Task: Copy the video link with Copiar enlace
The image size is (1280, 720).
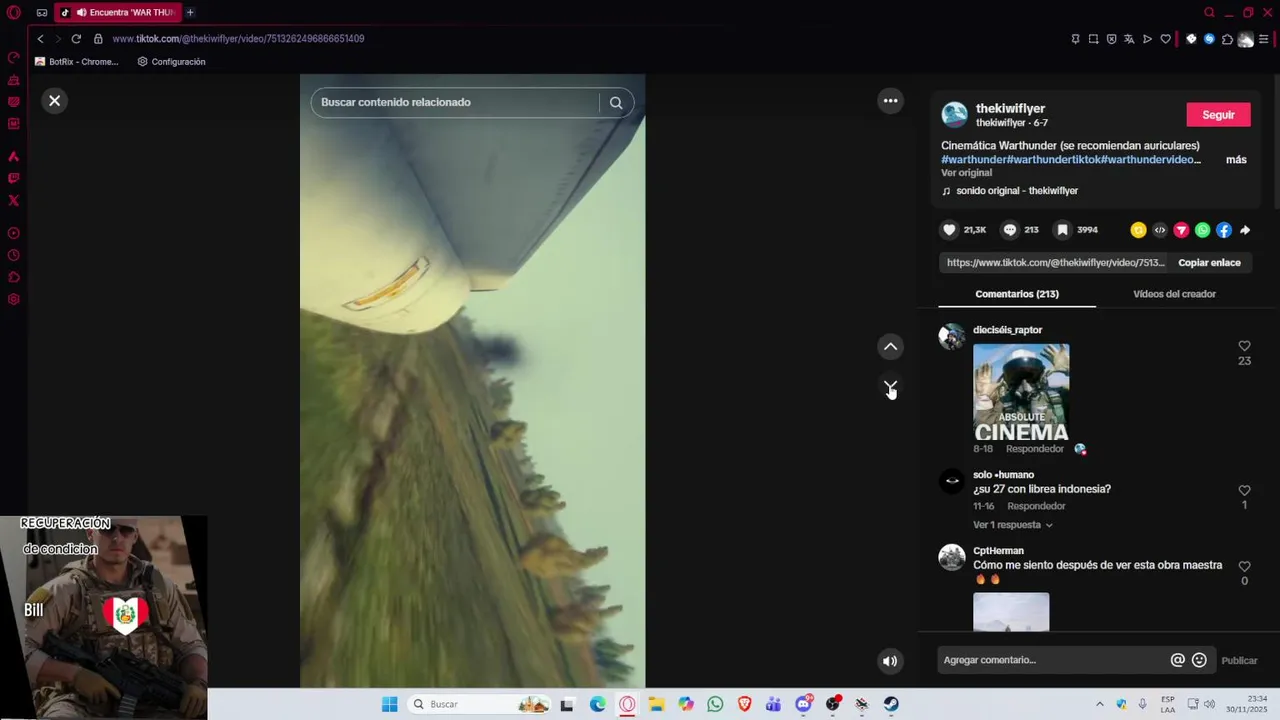Action: point(1209,263)
